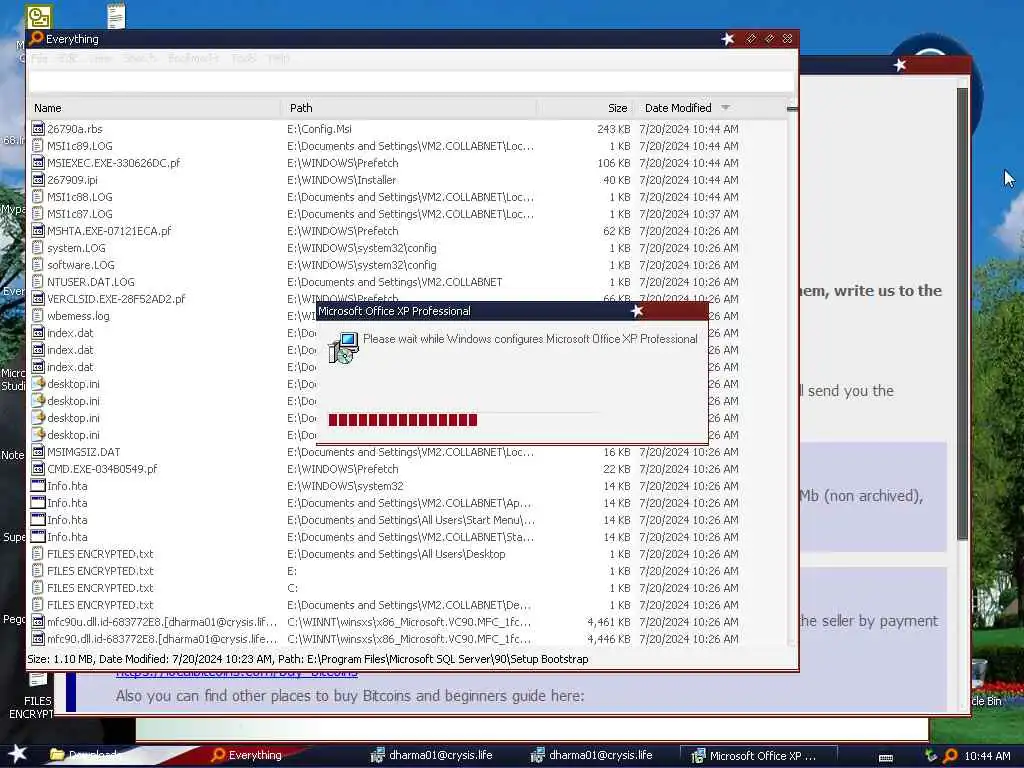Click the star button in Everything title bar
1024x768 pixels.
pyautogui.click(x=728, y=39)
